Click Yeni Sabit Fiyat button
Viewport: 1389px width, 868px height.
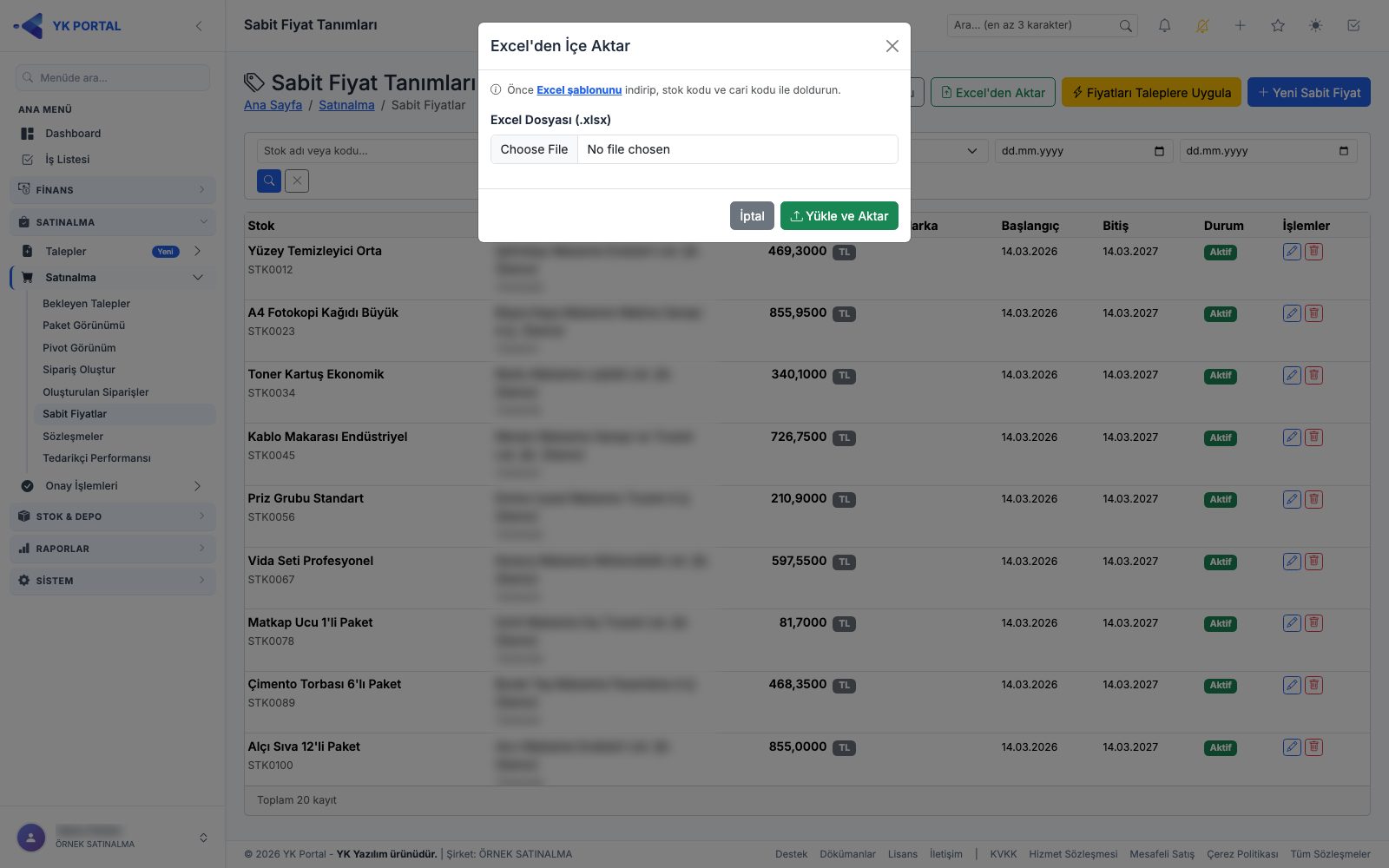[1308, 93]
